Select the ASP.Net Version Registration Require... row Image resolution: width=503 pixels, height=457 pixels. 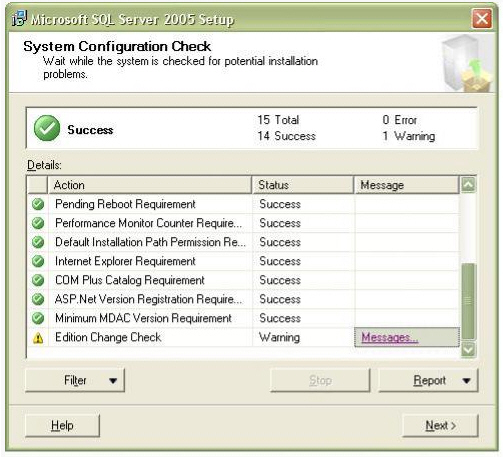click(x=243, y=299)
